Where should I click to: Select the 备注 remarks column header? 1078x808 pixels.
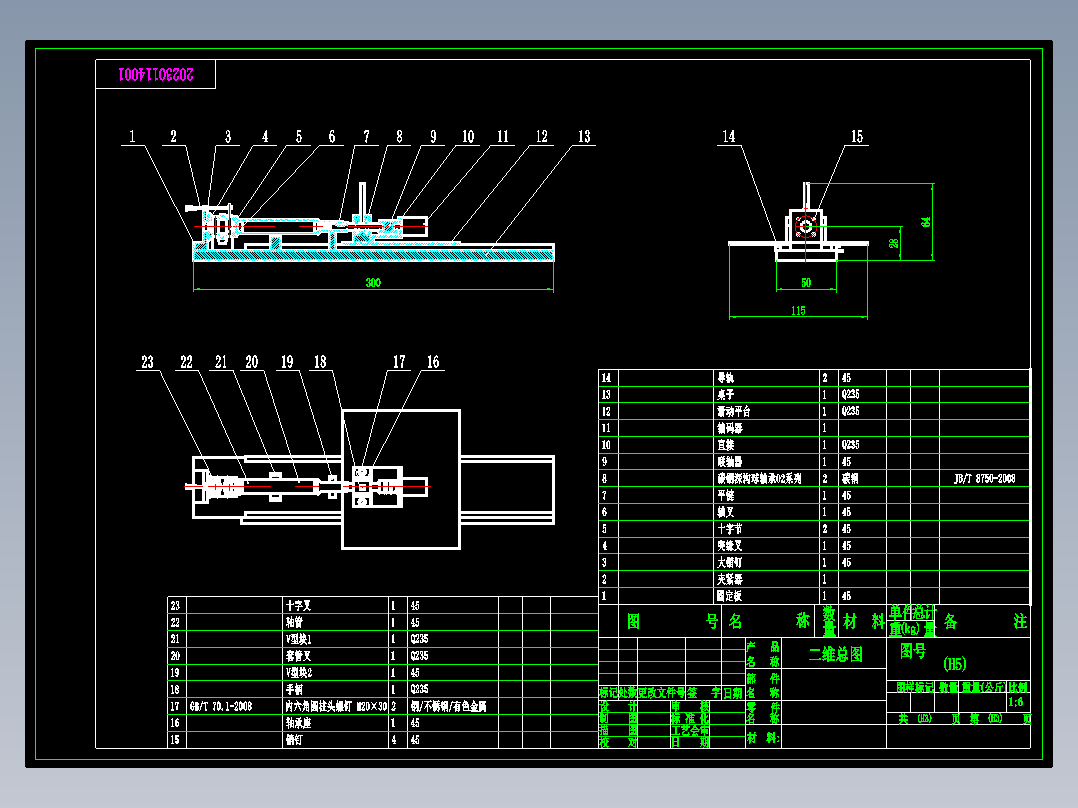coord(984,622)
